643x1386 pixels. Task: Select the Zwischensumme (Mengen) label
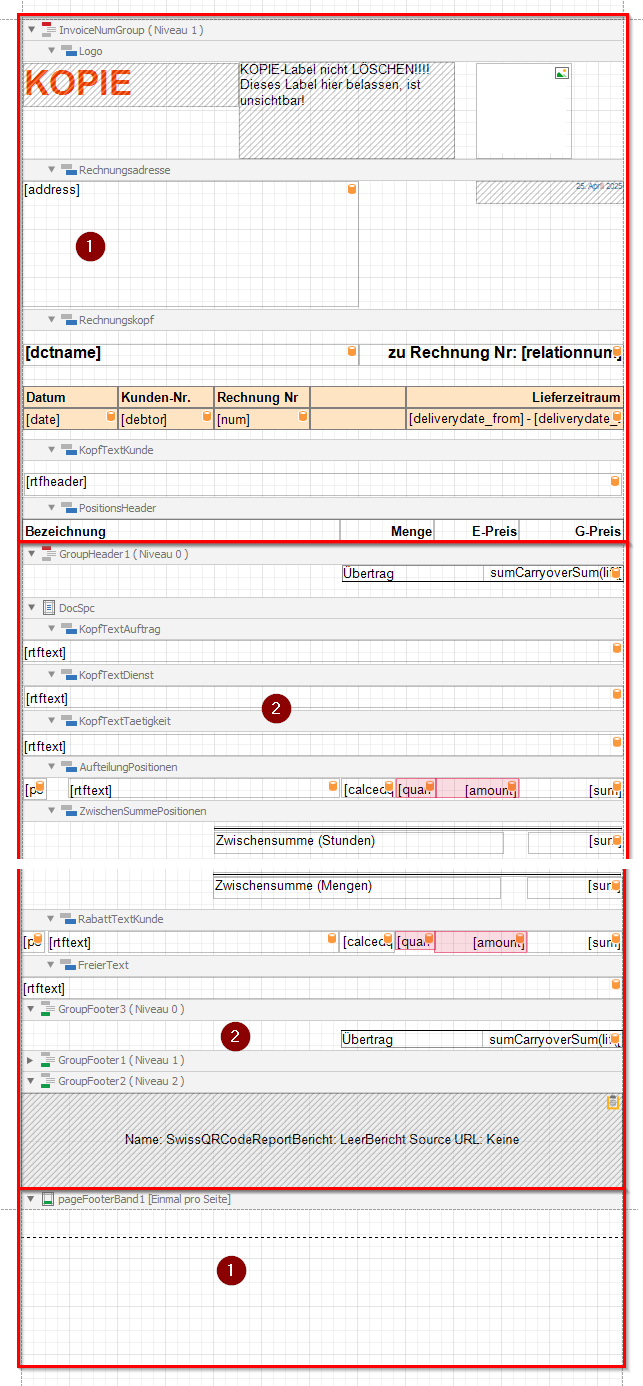click(357, 886)
